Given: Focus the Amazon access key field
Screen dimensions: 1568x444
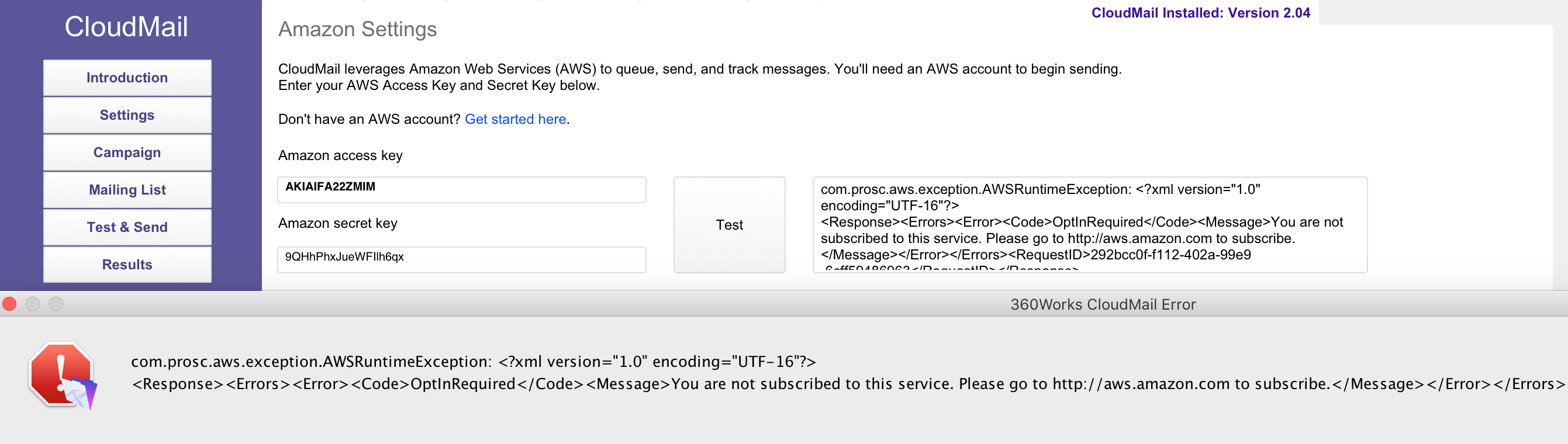Looking at the screenshot, I should [x=461, y=190].
